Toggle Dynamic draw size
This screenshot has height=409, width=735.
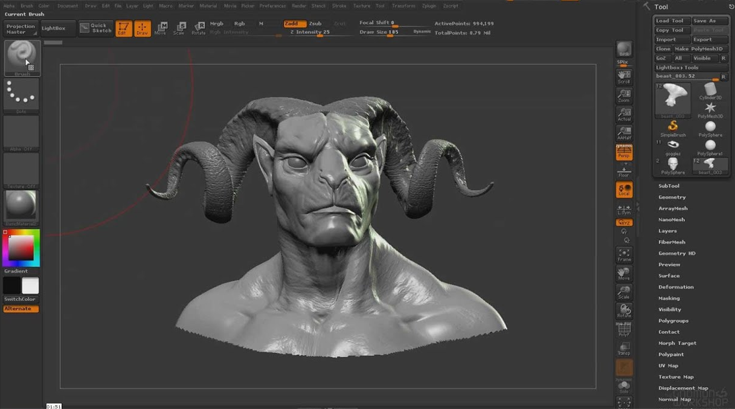(422, 32)
